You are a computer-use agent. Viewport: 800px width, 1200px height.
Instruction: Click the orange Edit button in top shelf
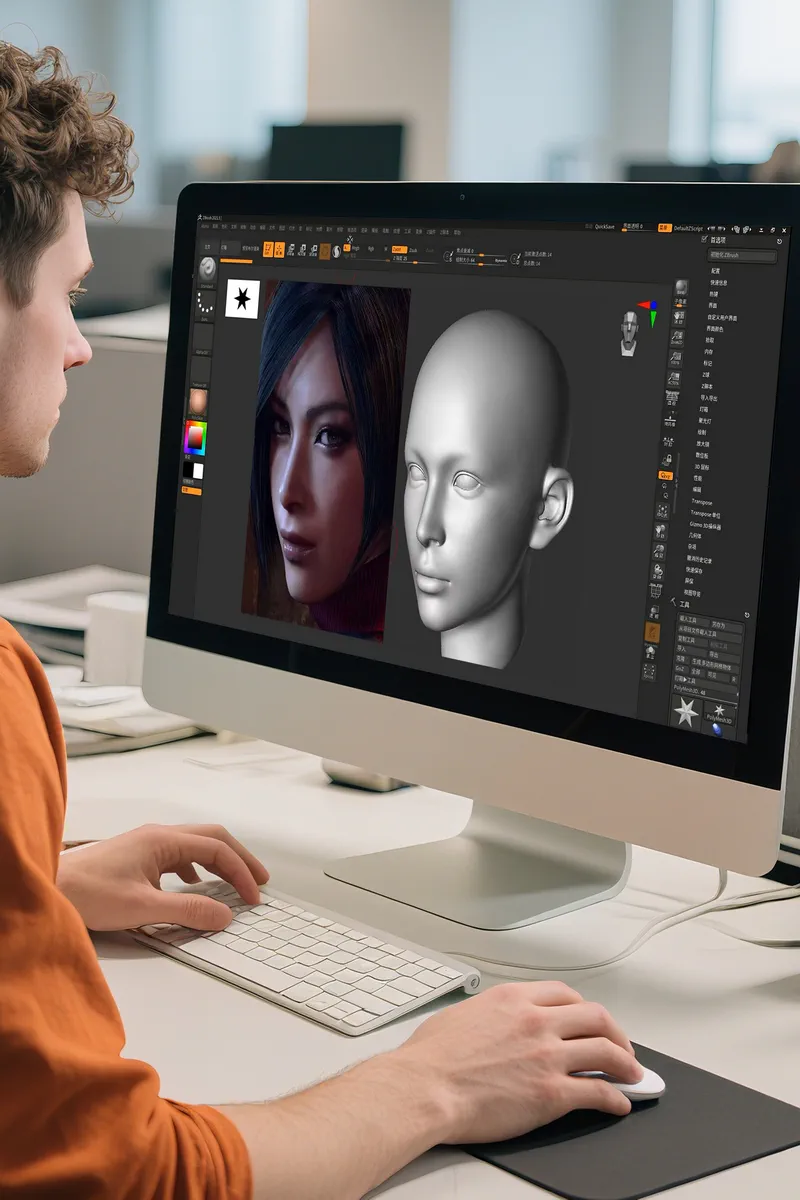click(x=268, y=250)
